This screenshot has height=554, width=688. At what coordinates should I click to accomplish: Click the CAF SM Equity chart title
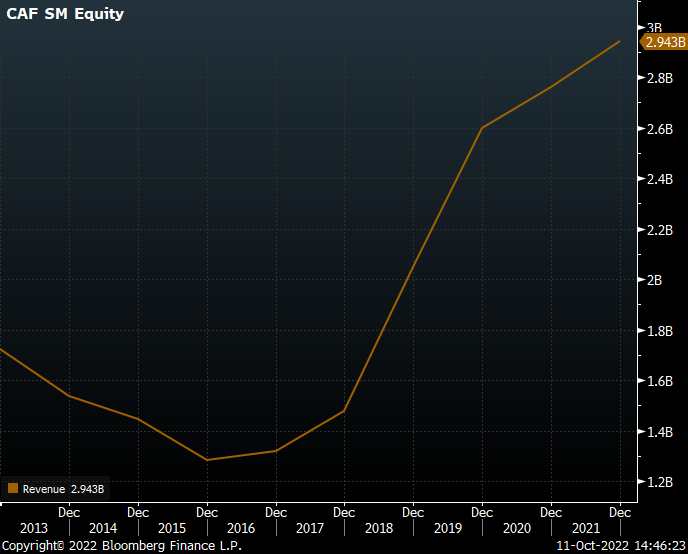[x=65, y=14]
